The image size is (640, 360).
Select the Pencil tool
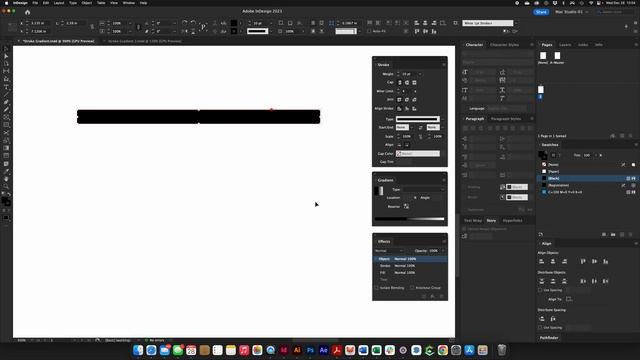(x=6, y=110)
